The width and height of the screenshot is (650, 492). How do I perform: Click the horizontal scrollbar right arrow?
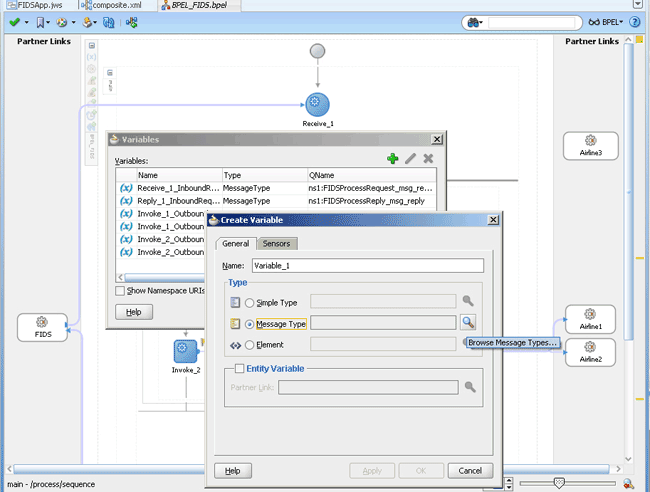[x=618, y=469]
